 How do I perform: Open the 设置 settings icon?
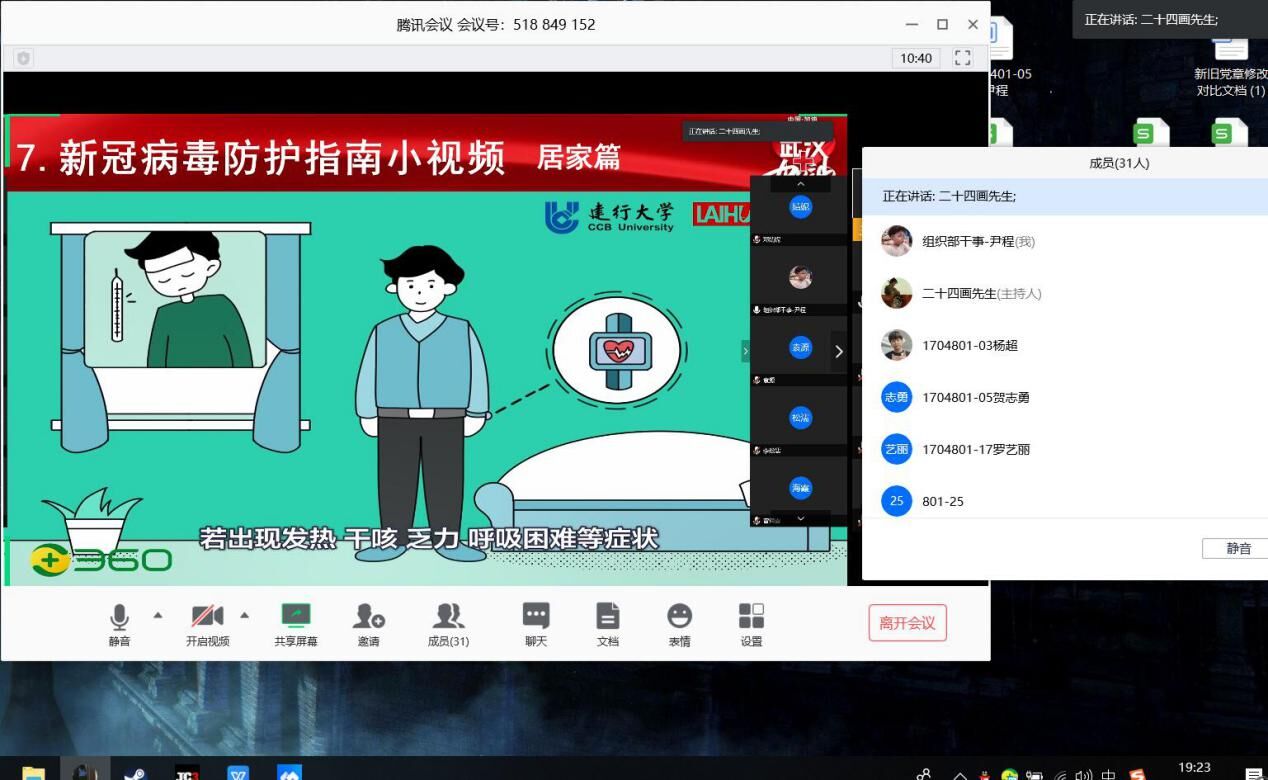pyautogui.click(x=751, y=624)
